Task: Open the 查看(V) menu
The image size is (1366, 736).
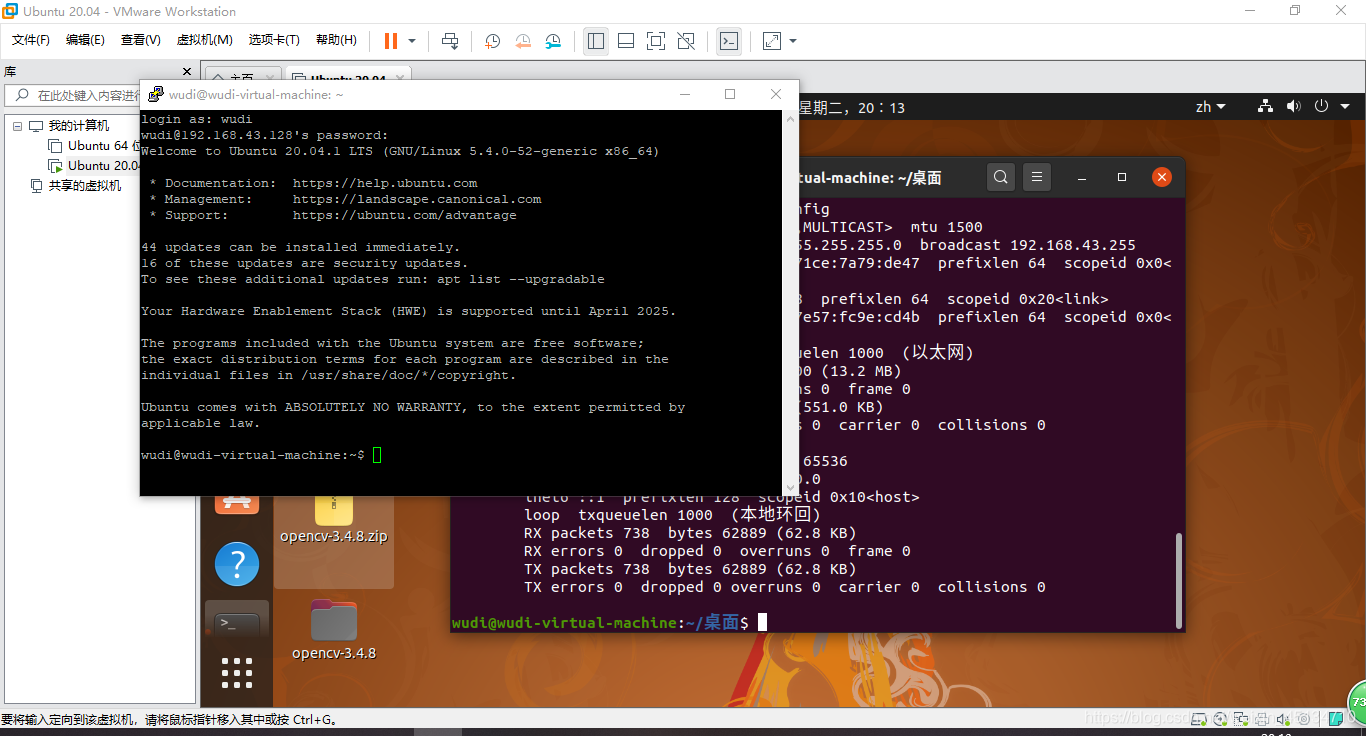Action: pyautogui.click(x=140, y=40)
